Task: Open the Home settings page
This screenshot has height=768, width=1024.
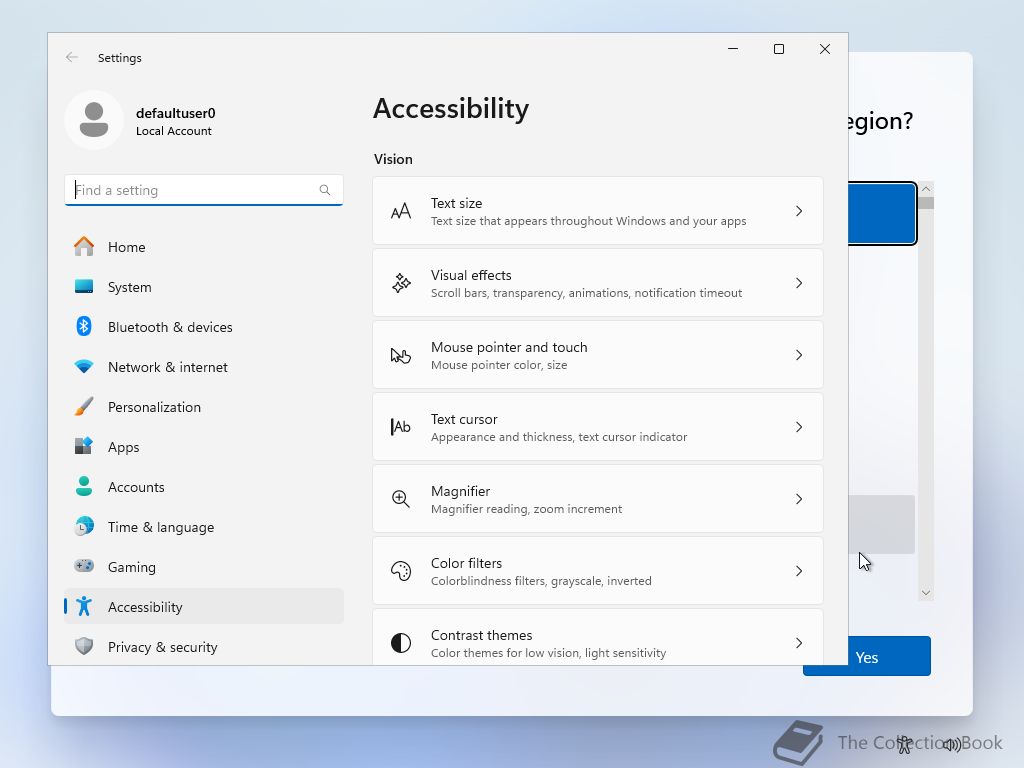Action: coord(204,247)
